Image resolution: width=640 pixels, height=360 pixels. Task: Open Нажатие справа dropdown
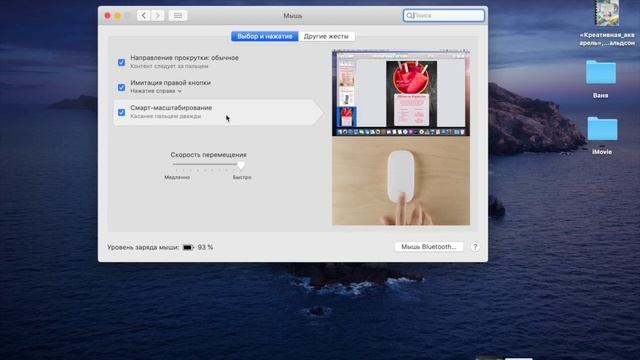point(156,91)
